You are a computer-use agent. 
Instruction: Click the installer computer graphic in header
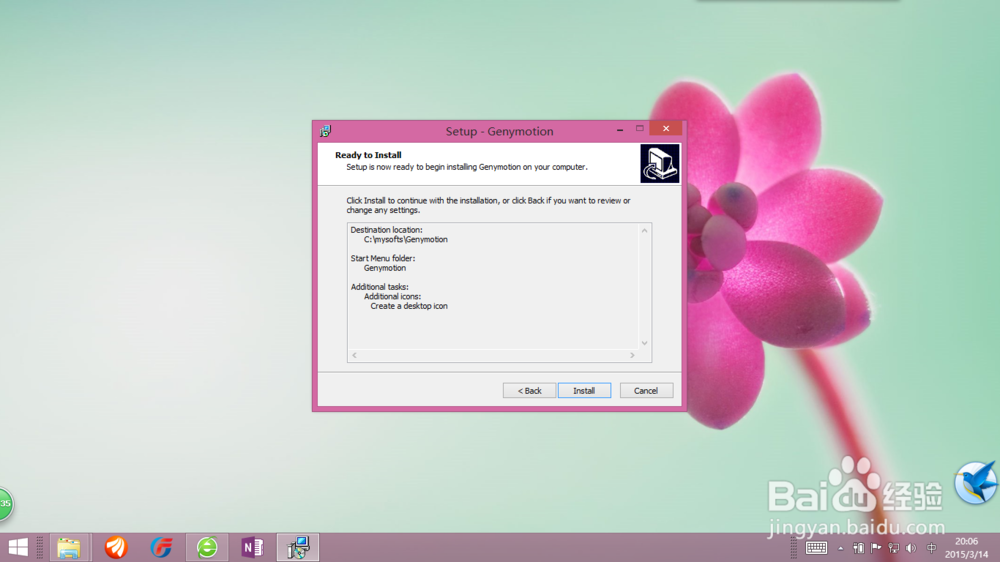[x=659, y=164]
